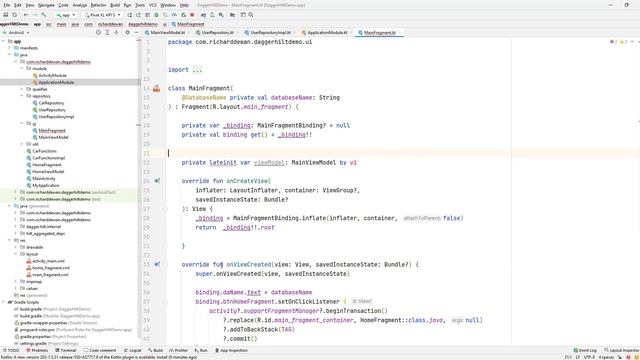The width and height of the screenshot is (640, 360).
Task: Select proguard-rules.pro file
Action: (x=37, y=329)
